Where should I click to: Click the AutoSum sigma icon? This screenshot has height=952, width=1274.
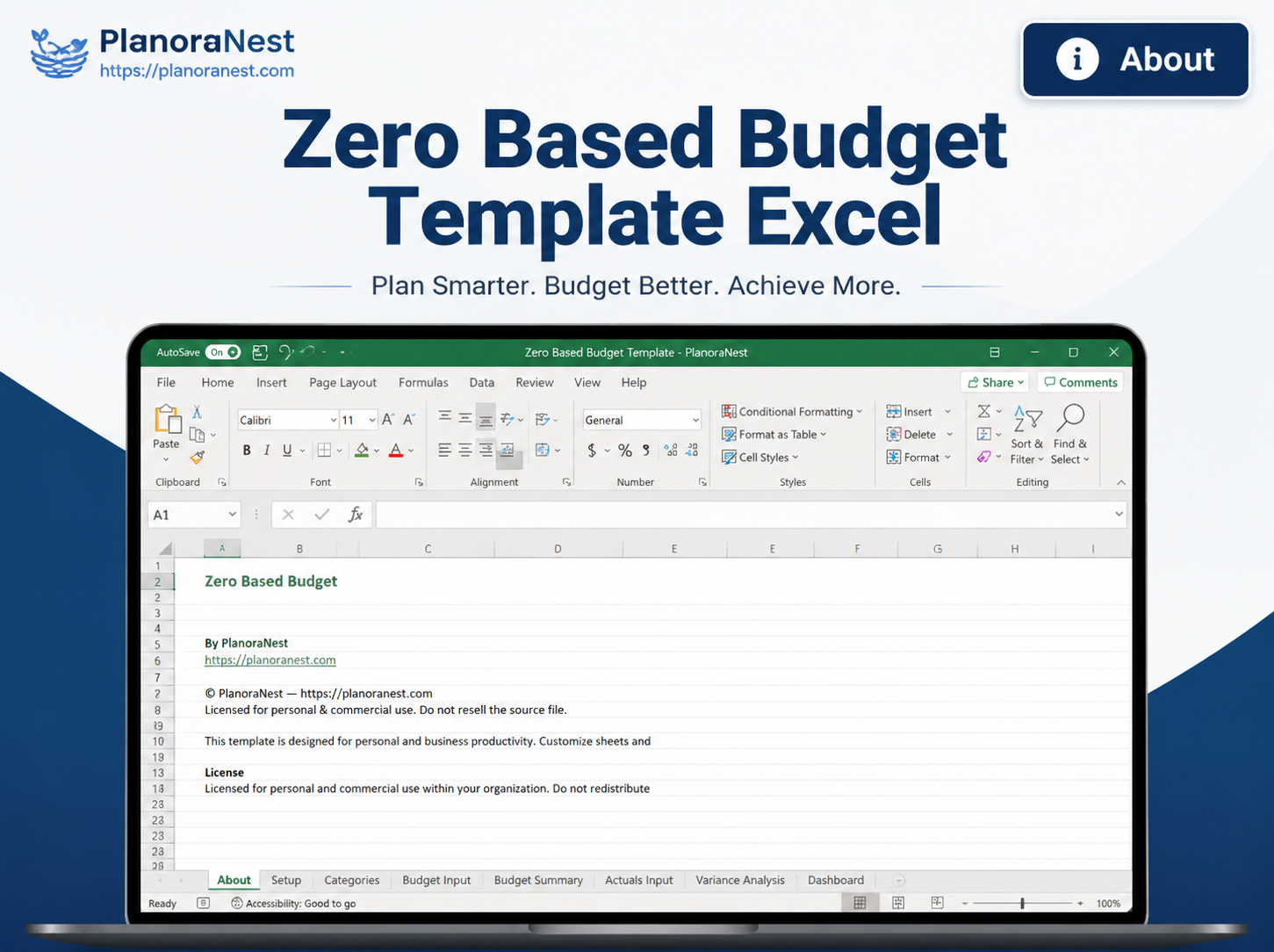pos(984,412)
